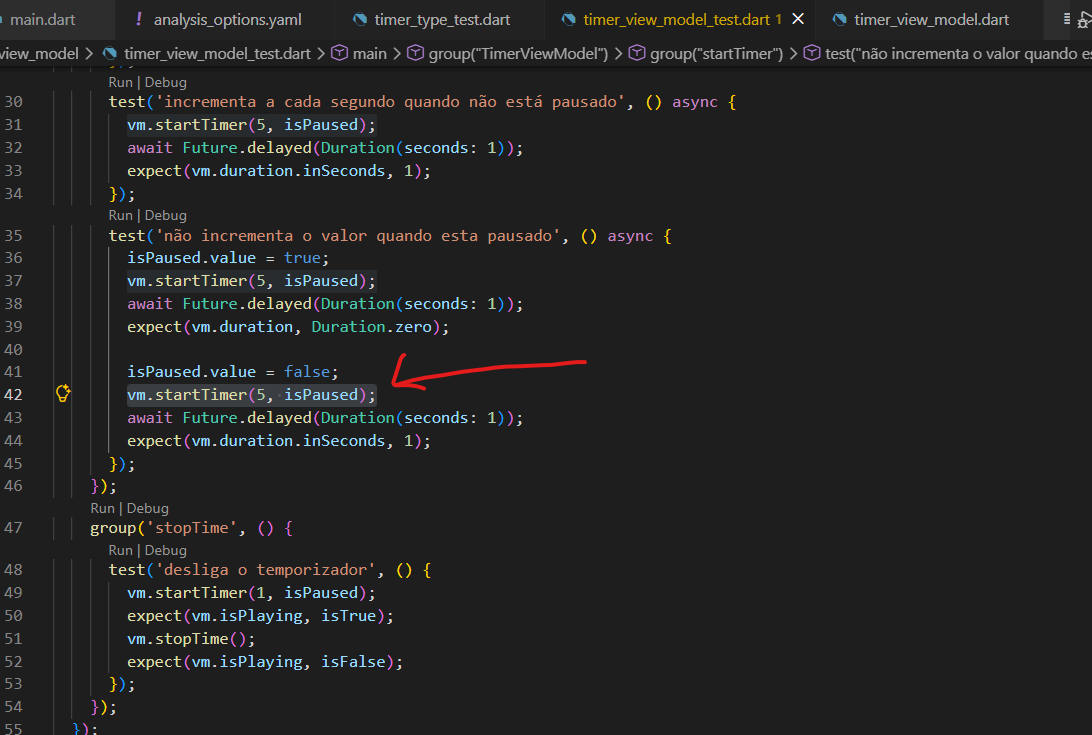This screenshot has height=735, width=1092.
Task: Click 'isFalse' on line 52
Action: pos(353,662)
